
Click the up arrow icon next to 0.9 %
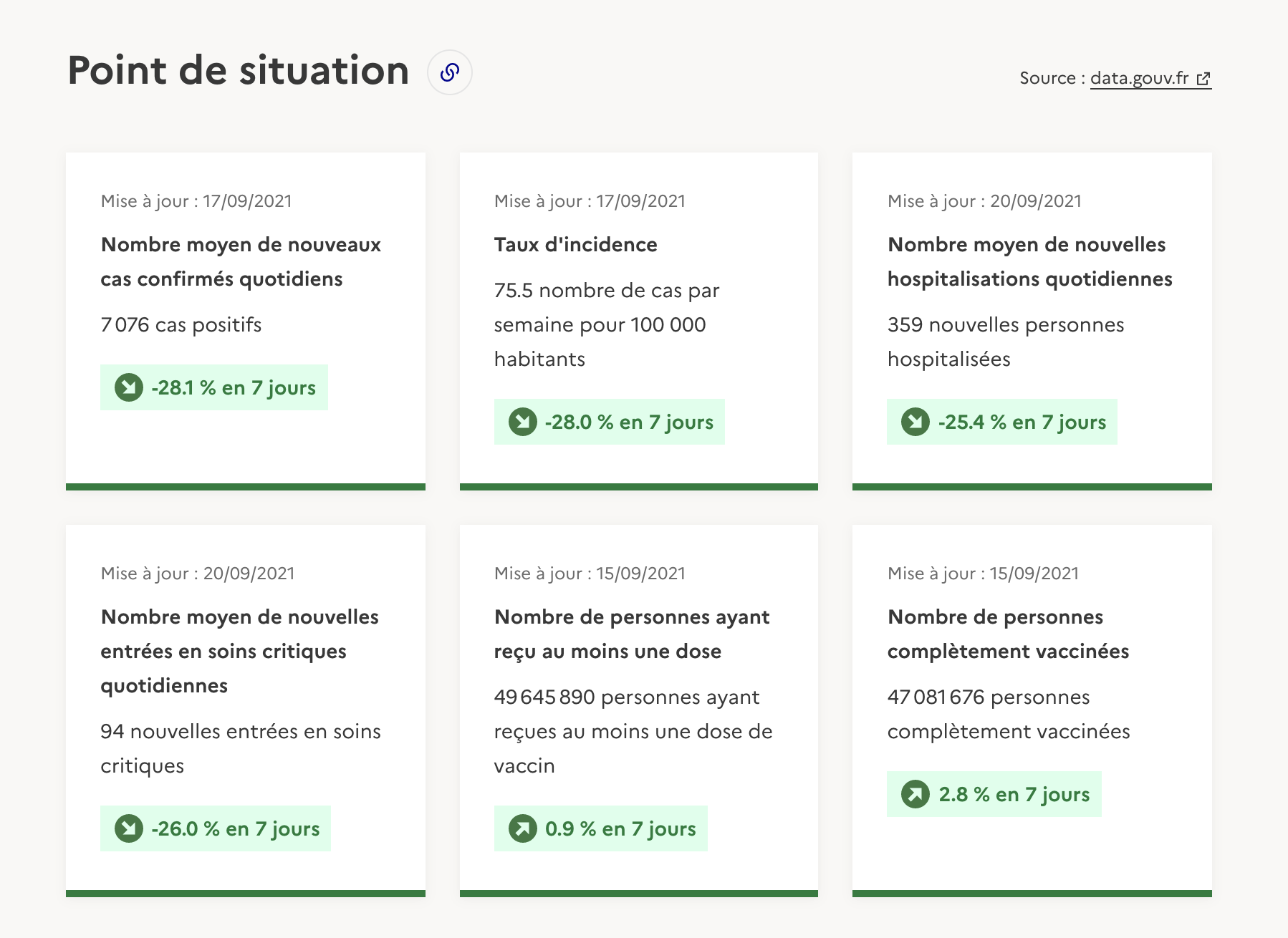point(523,828)
